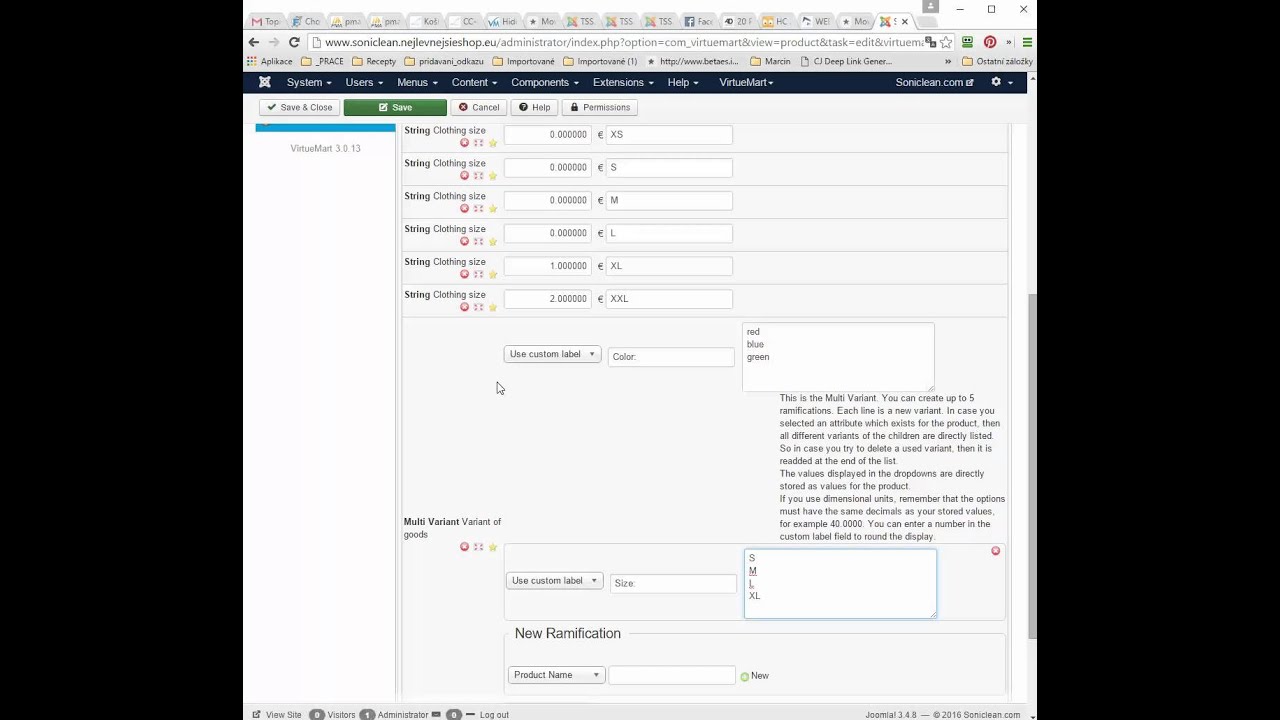
Task: Open the Menus dropdown menu
Action: (417, 82)
